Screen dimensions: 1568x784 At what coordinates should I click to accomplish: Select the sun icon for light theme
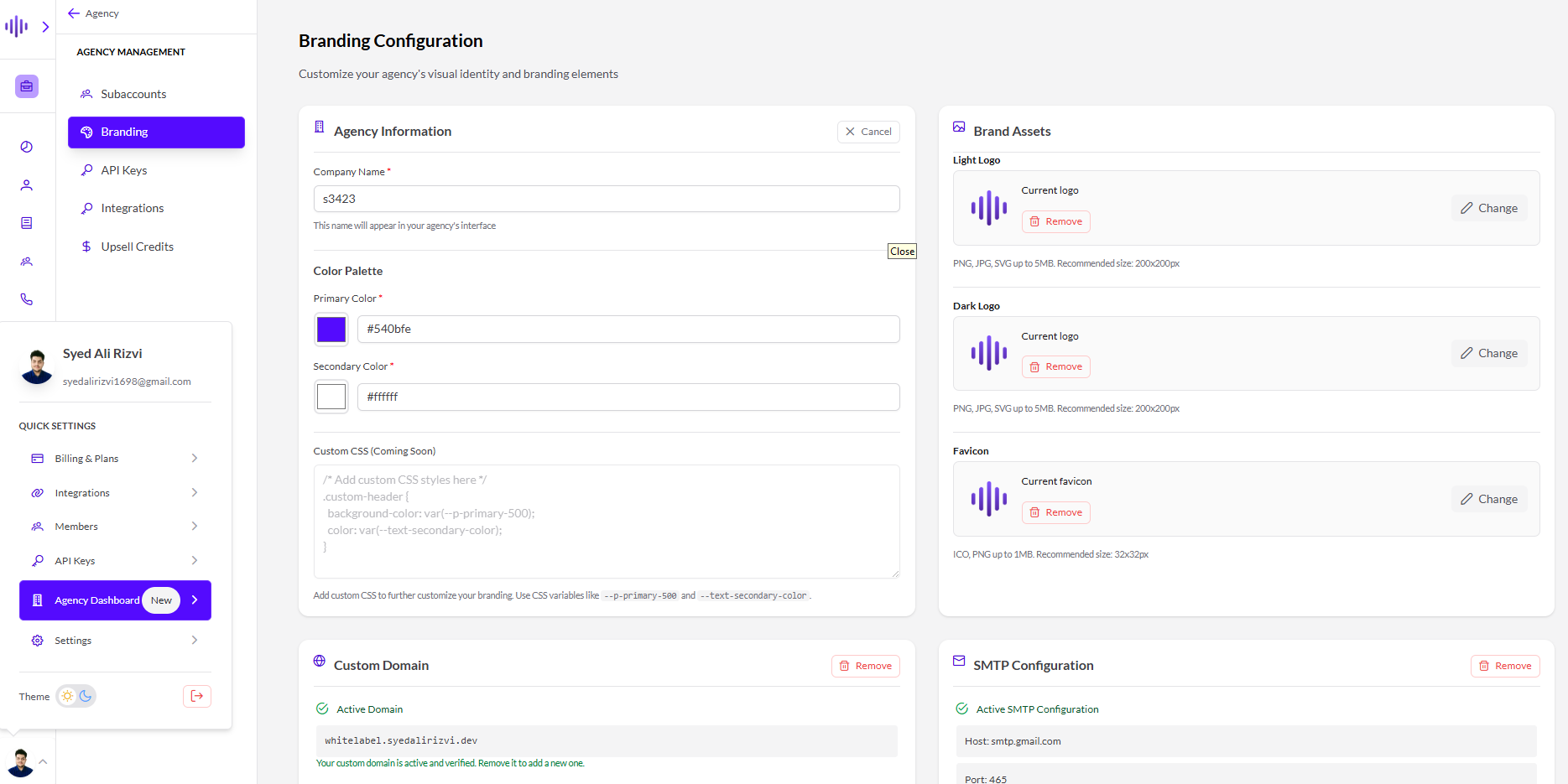click(67, 696)
